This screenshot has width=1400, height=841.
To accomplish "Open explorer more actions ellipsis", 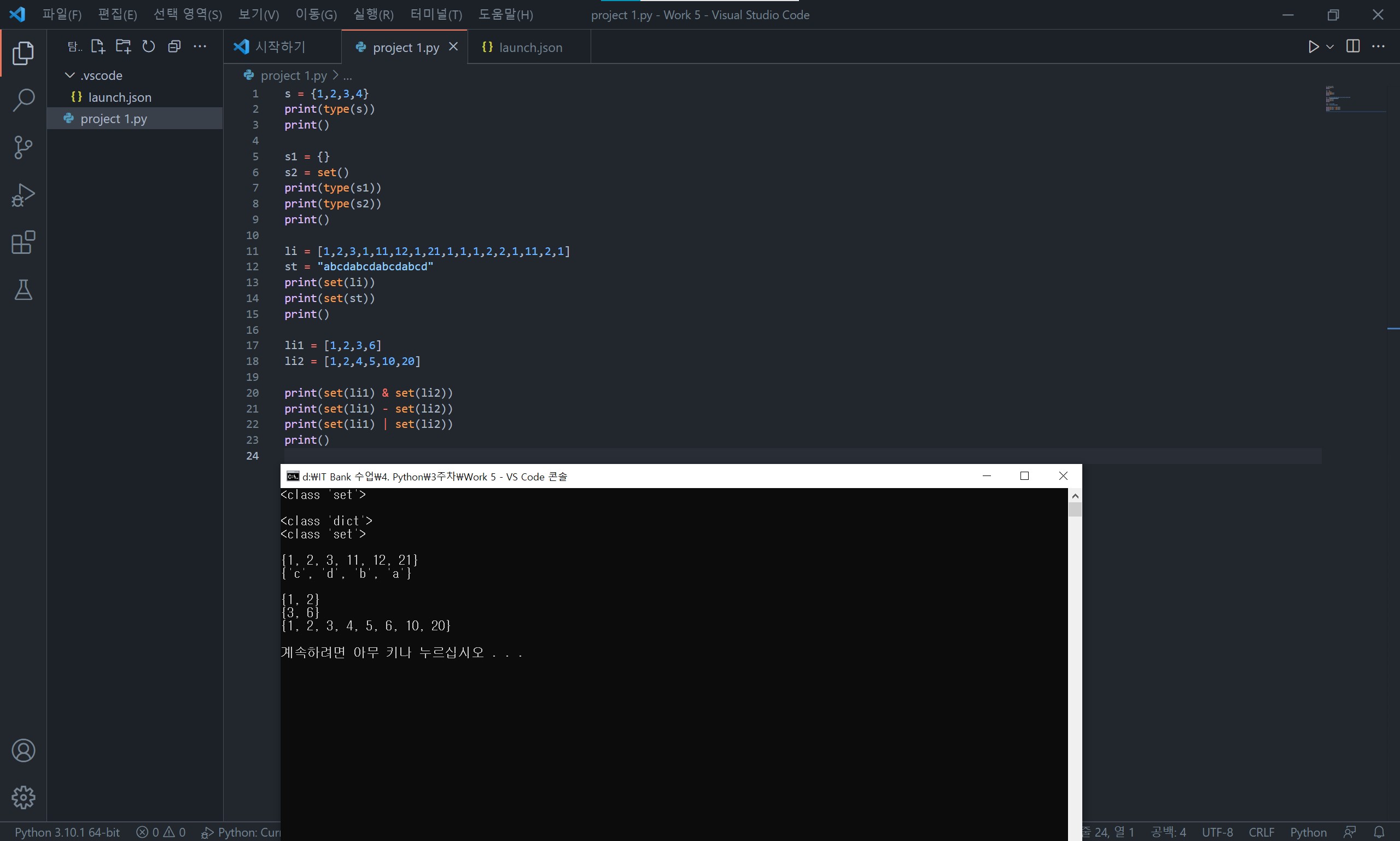I will 200,47.
